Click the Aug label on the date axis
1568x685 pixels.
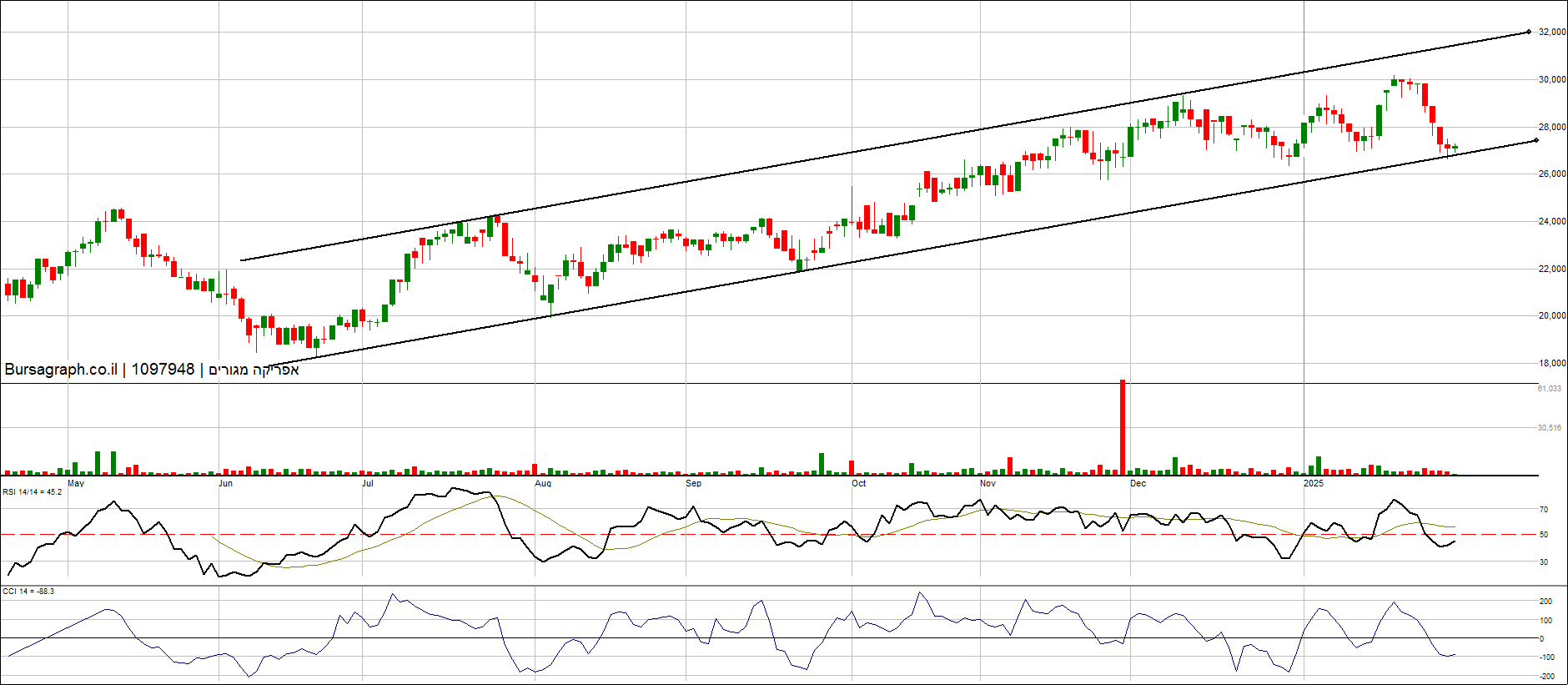543,483
